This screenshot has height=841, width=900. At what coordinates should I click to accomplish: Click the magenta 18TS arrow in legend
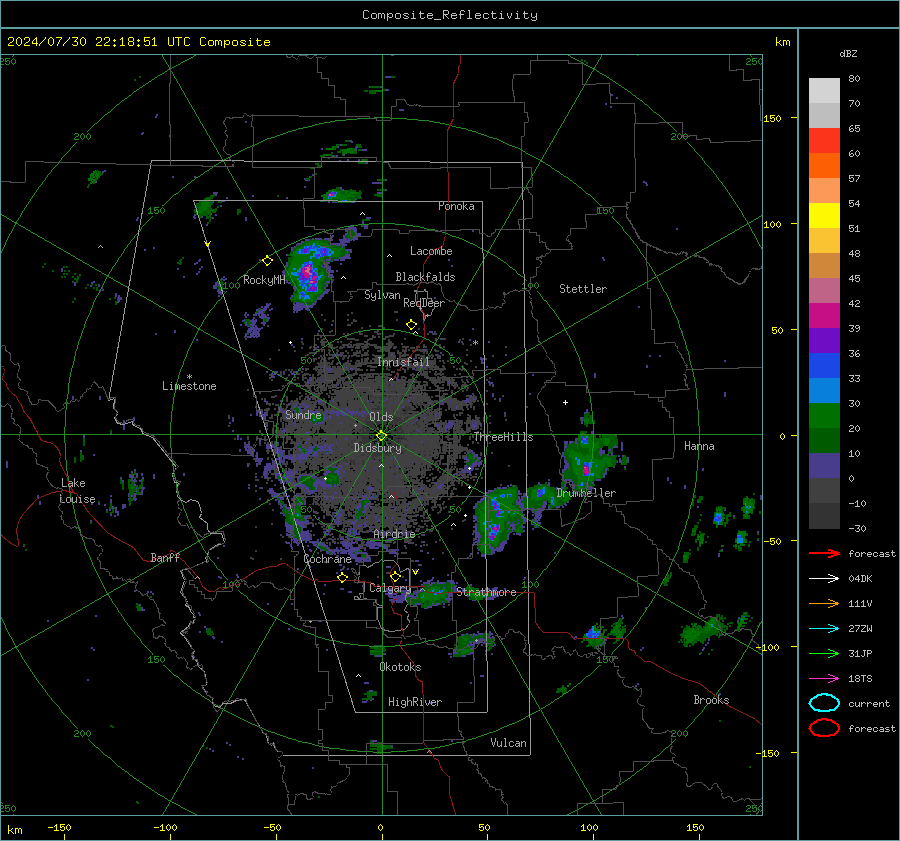pos(824,679)
